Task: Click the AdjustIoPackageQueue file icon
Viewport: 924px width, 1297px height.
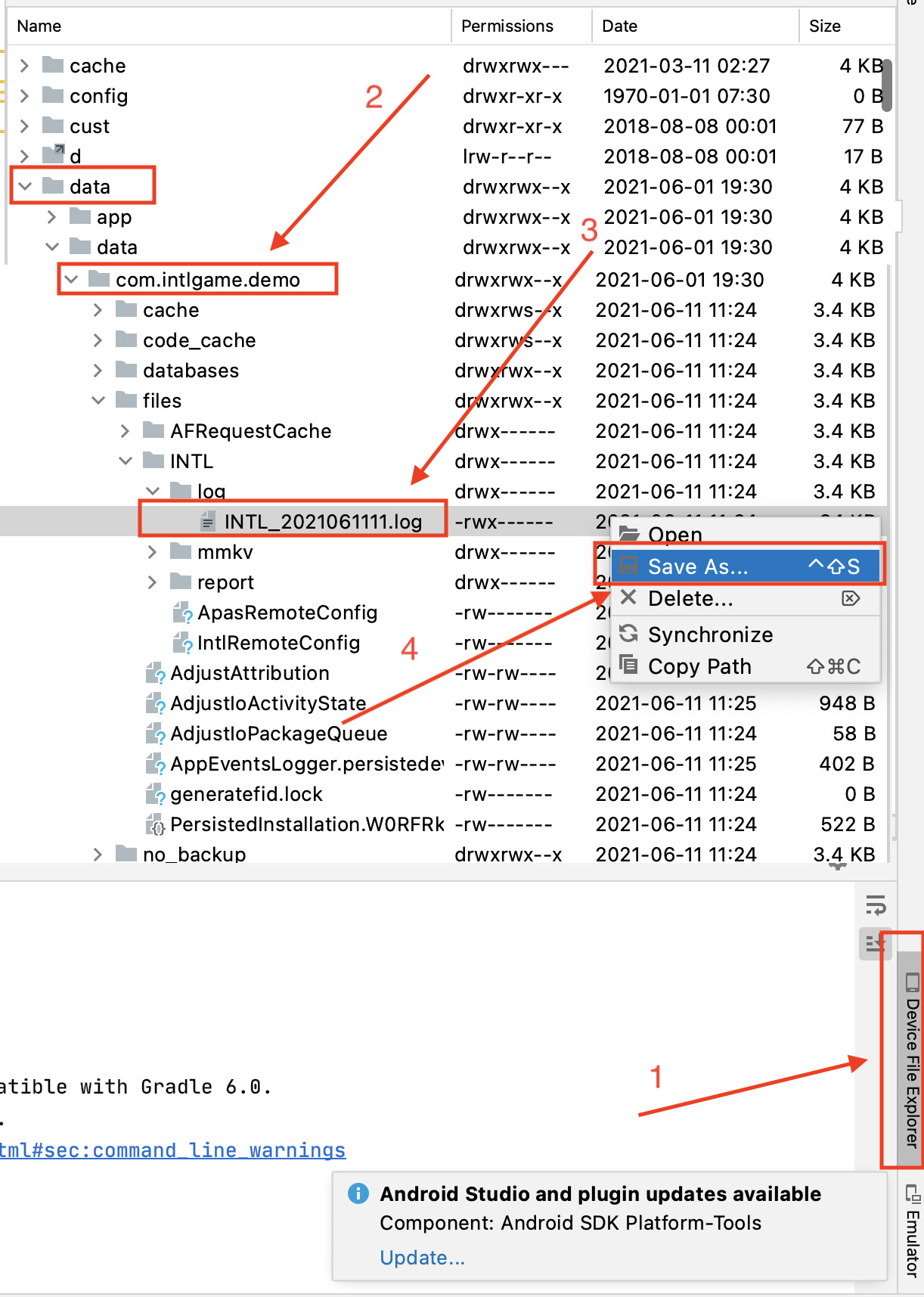Action: [154, 734]
